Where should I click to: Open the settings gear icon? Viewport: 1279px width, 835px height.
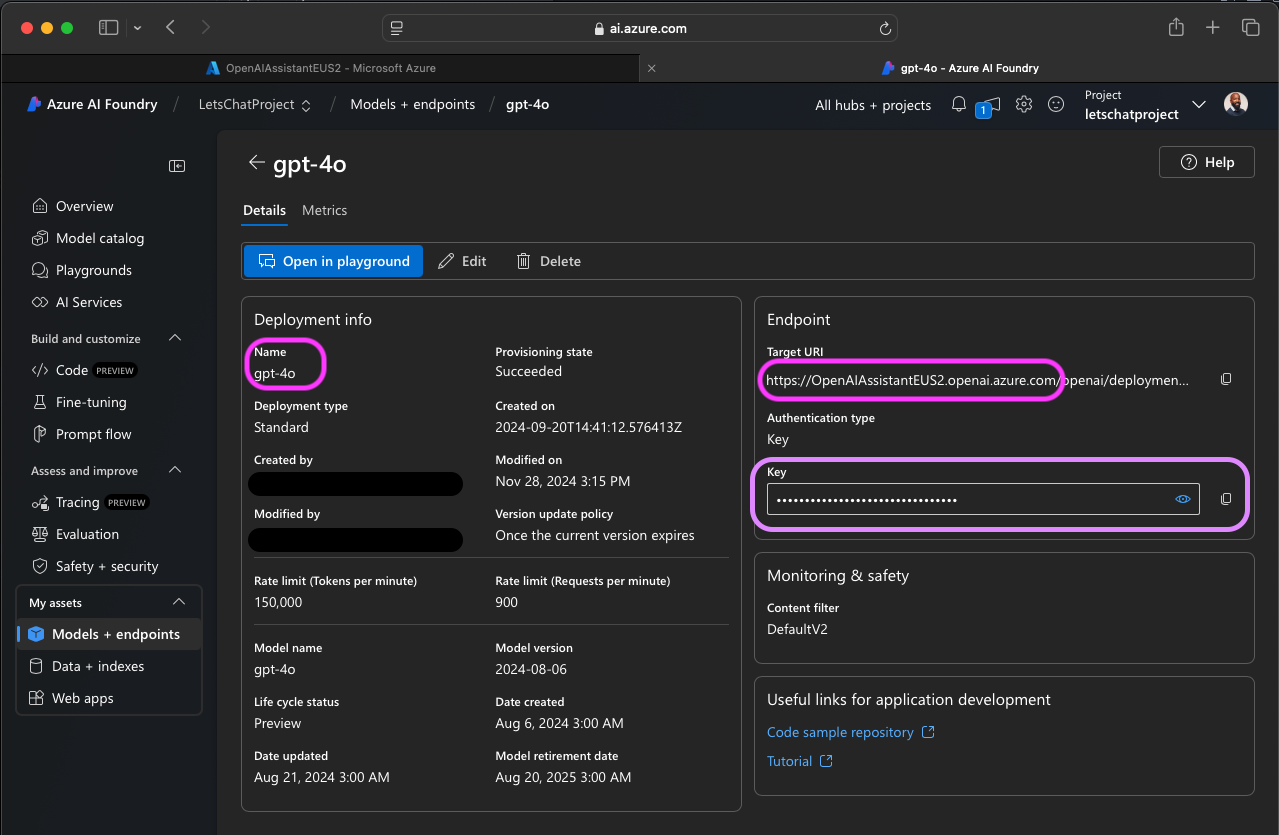[x=1024, y=104]
